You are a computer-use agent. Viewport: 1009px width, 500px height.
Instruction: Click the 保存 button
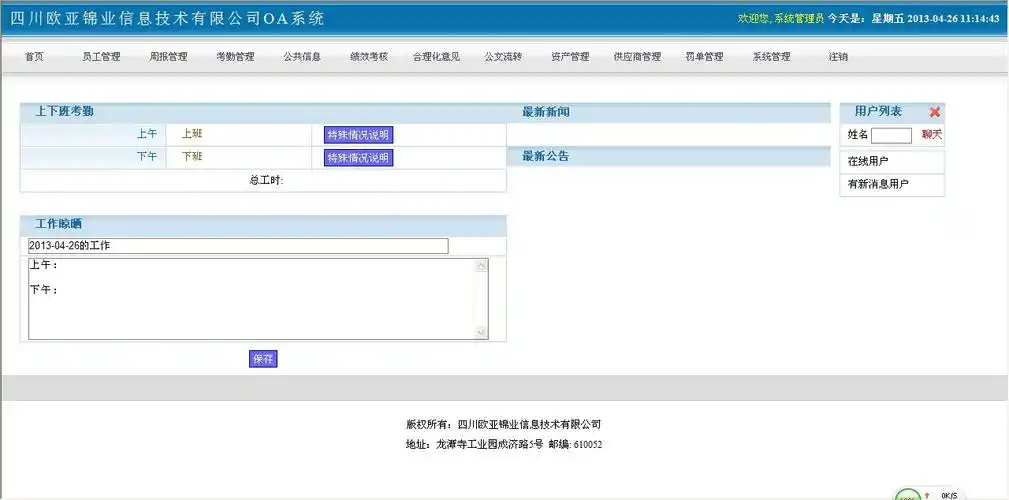[263, 359]
